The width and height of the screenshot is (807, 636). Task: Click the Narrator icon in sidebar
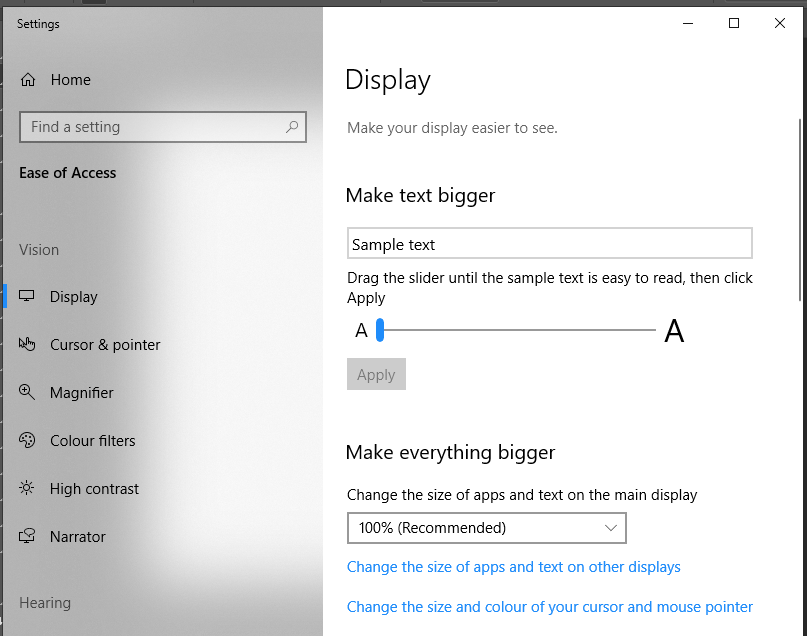(27, 536)
